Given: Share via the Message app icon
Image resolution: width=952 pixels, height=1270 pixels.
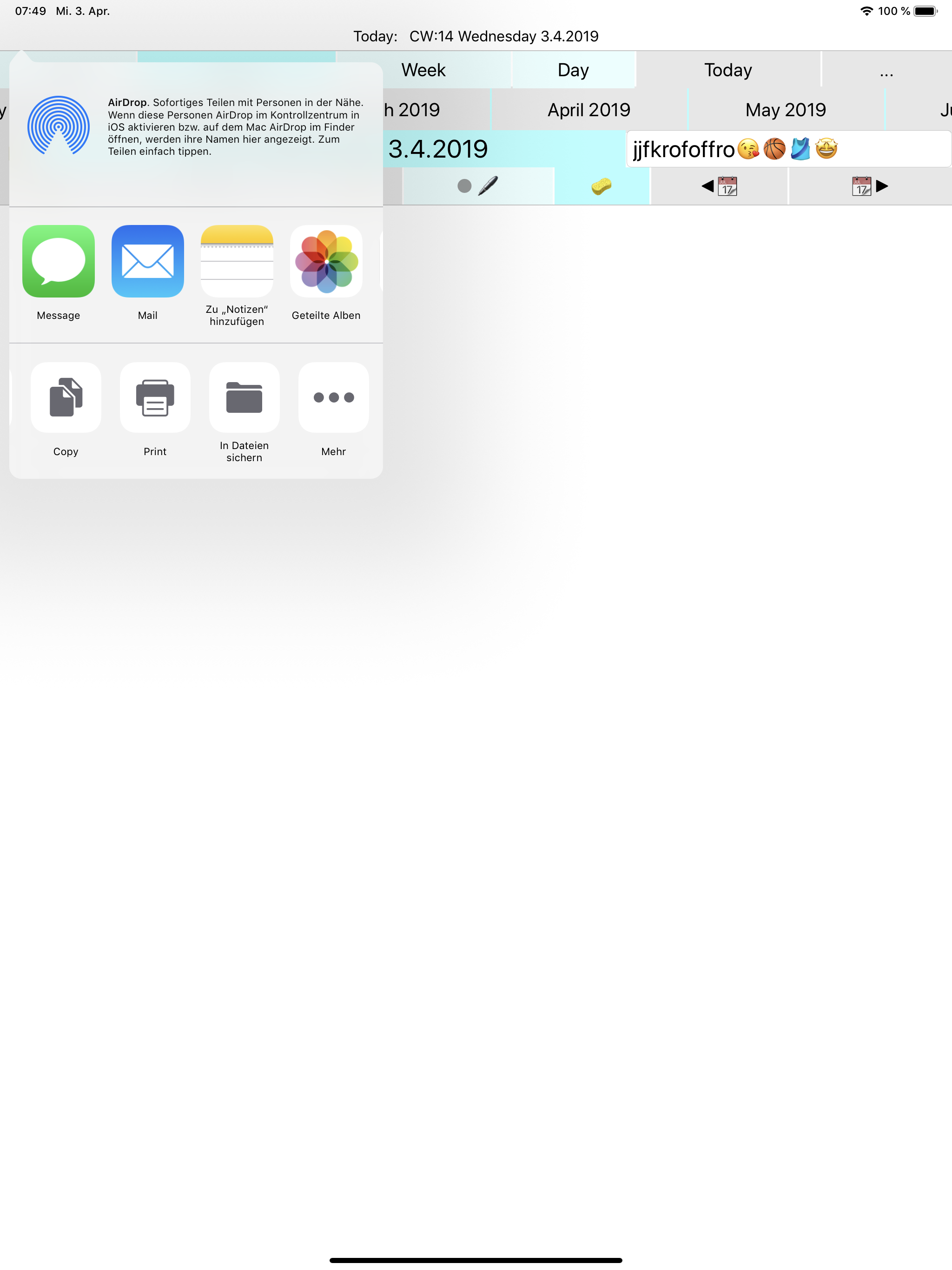Looking at the screenshot, I should click(59, 261).
